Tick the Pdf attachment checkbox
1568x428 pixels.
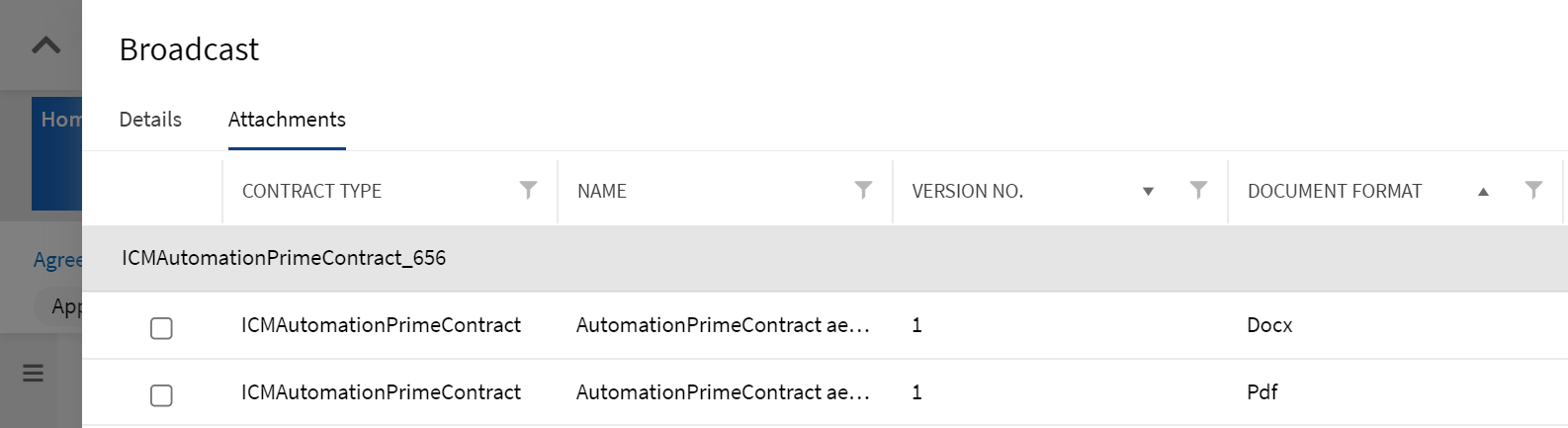point(161,394)
